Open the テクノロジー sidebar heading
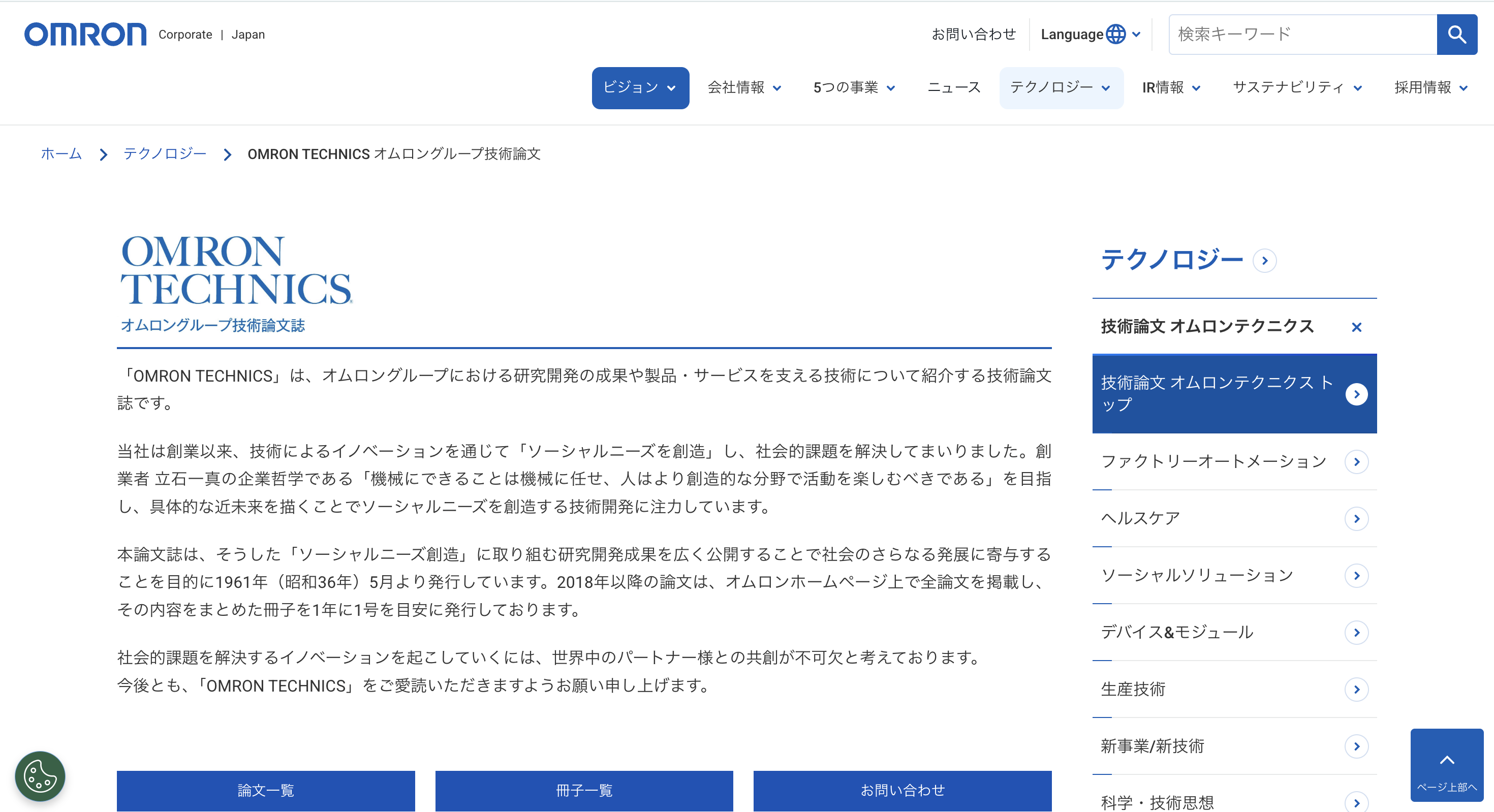1494x812 pixels. tap(1171, 259)
